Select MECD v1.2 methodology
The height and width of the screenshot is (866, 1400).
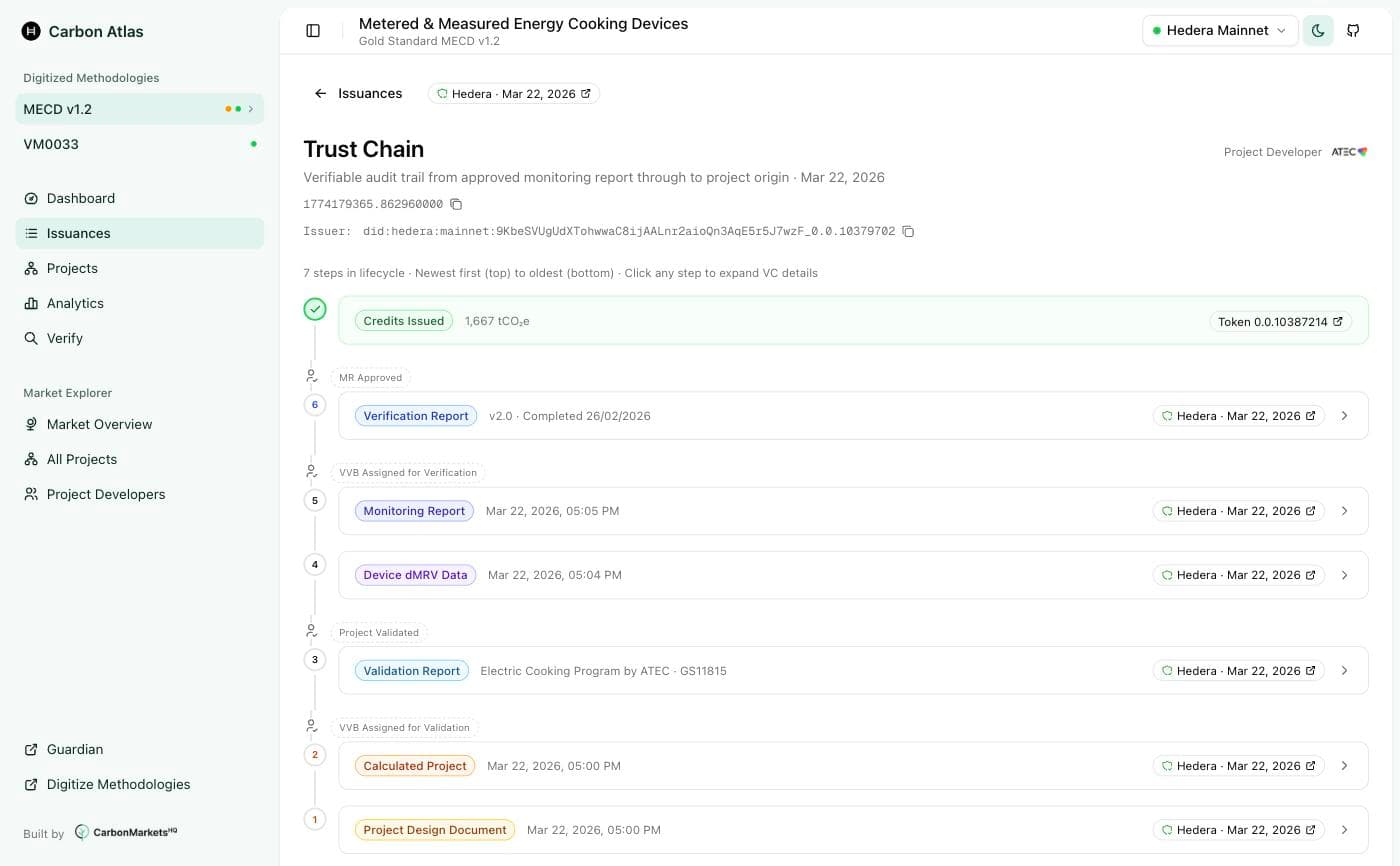point(140,109)
